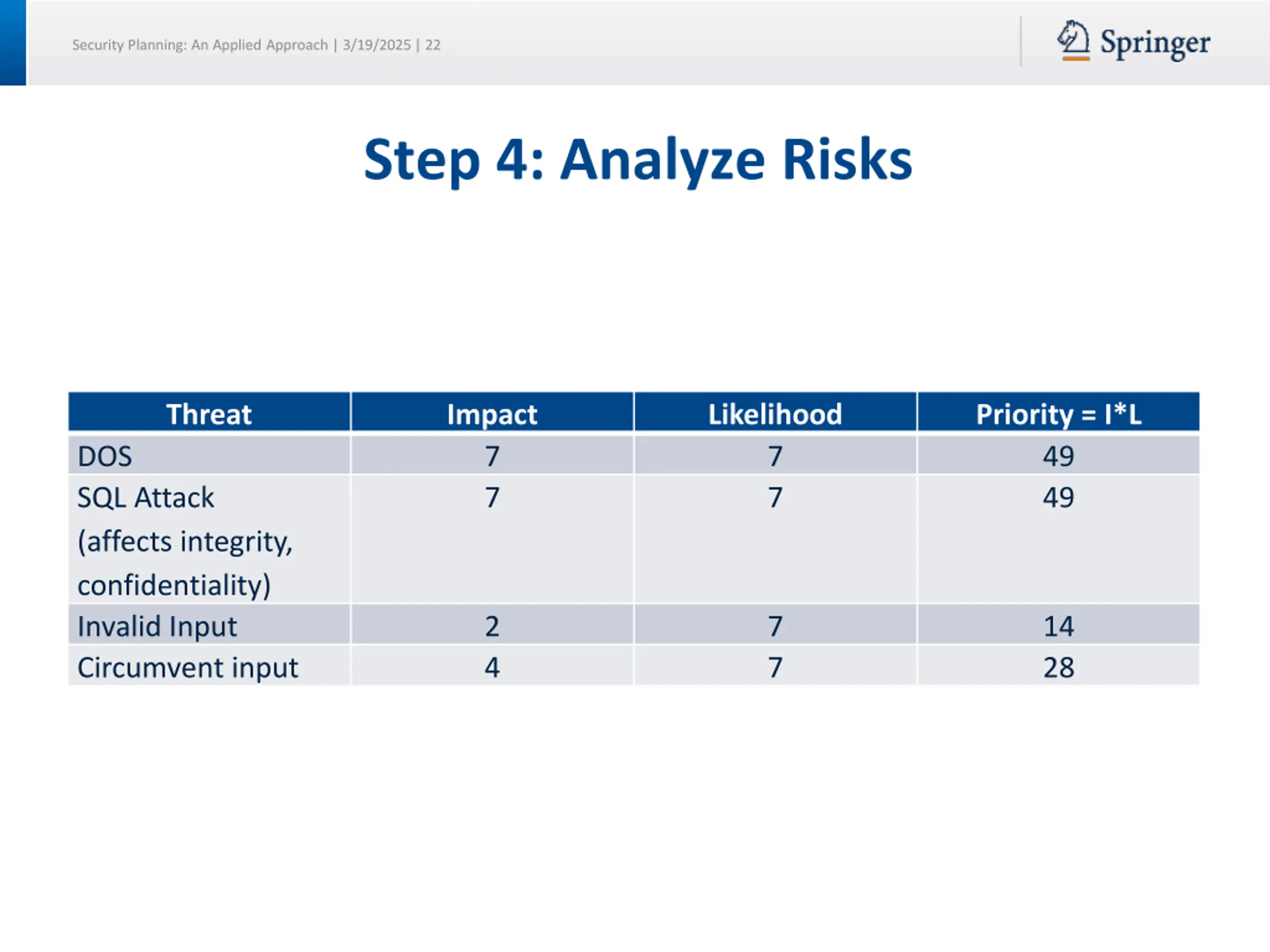The width and height of the screenshot is (1270, 952).
Task: Click the Likelihood value 7 in Invalid Input row
Action: pos(775,626)
